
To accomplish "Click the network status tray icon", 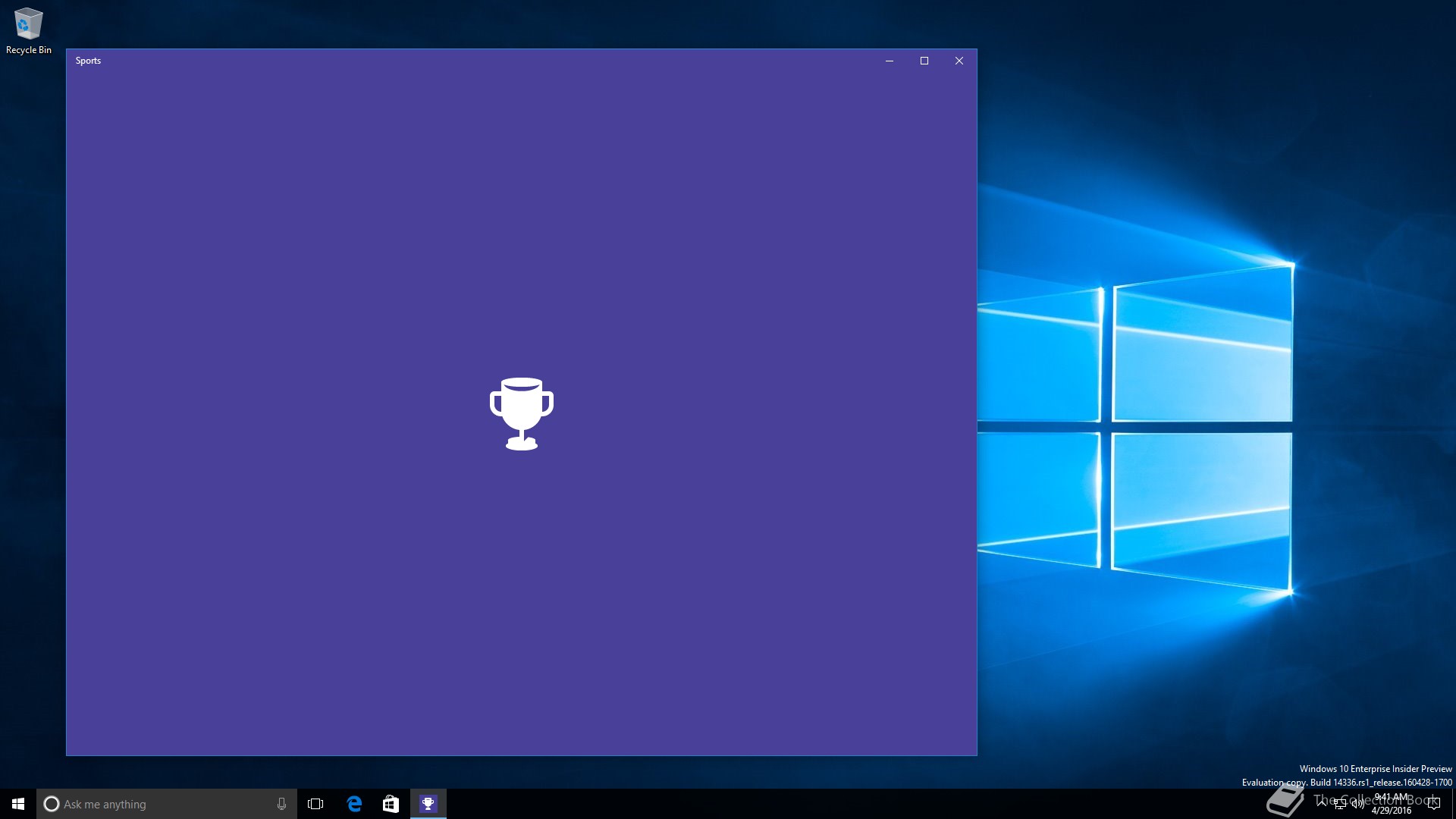I will point(1340,804).
